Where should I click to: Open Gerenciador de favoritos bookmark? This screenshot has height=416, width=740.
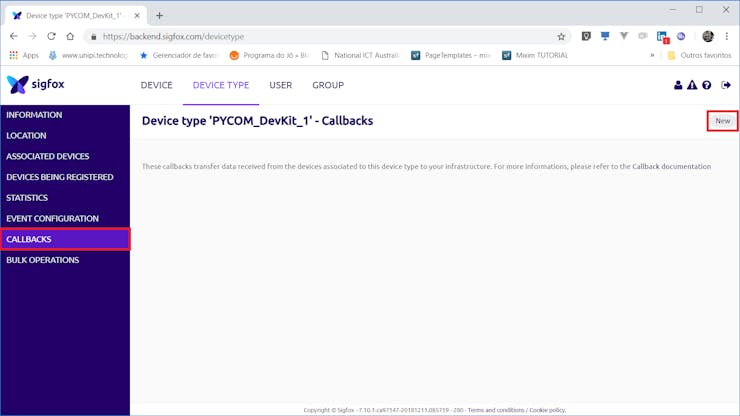[x=179, y=55]
